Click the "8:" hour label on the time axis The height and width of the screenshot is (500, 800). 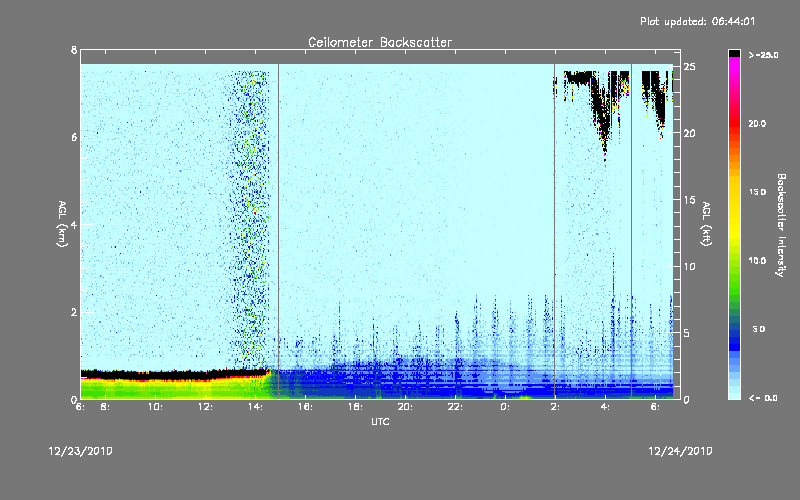(x=105, y=407)
